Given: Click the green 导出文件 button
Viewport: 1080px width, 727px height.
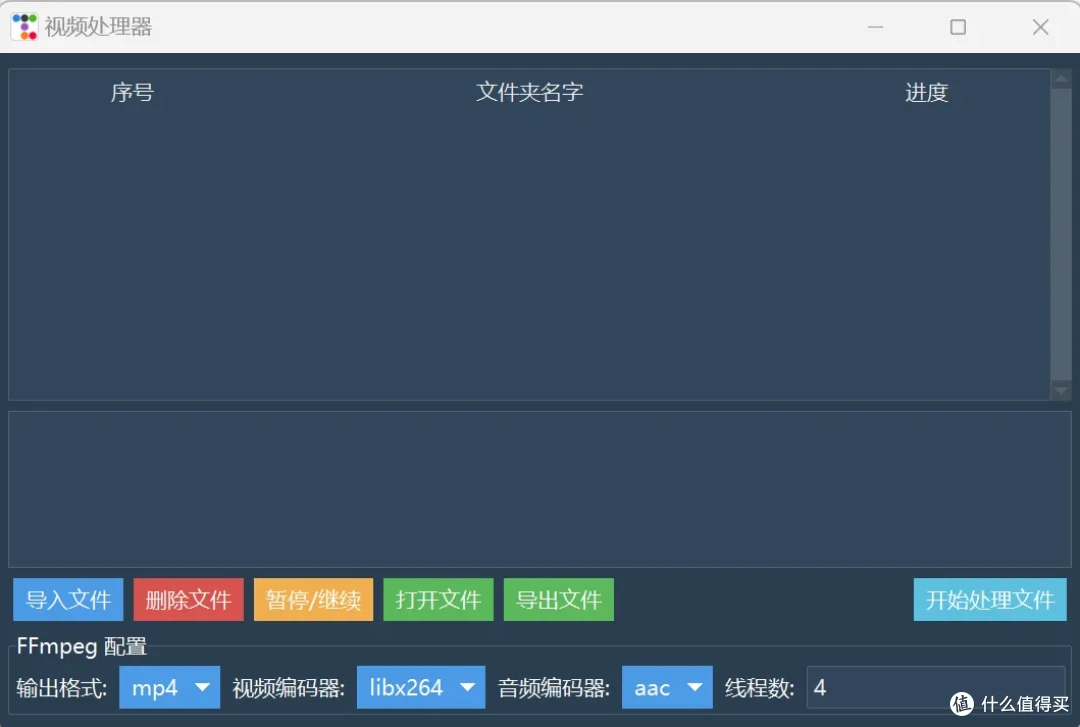Looking at the screenshot, I should coord(559,600).
